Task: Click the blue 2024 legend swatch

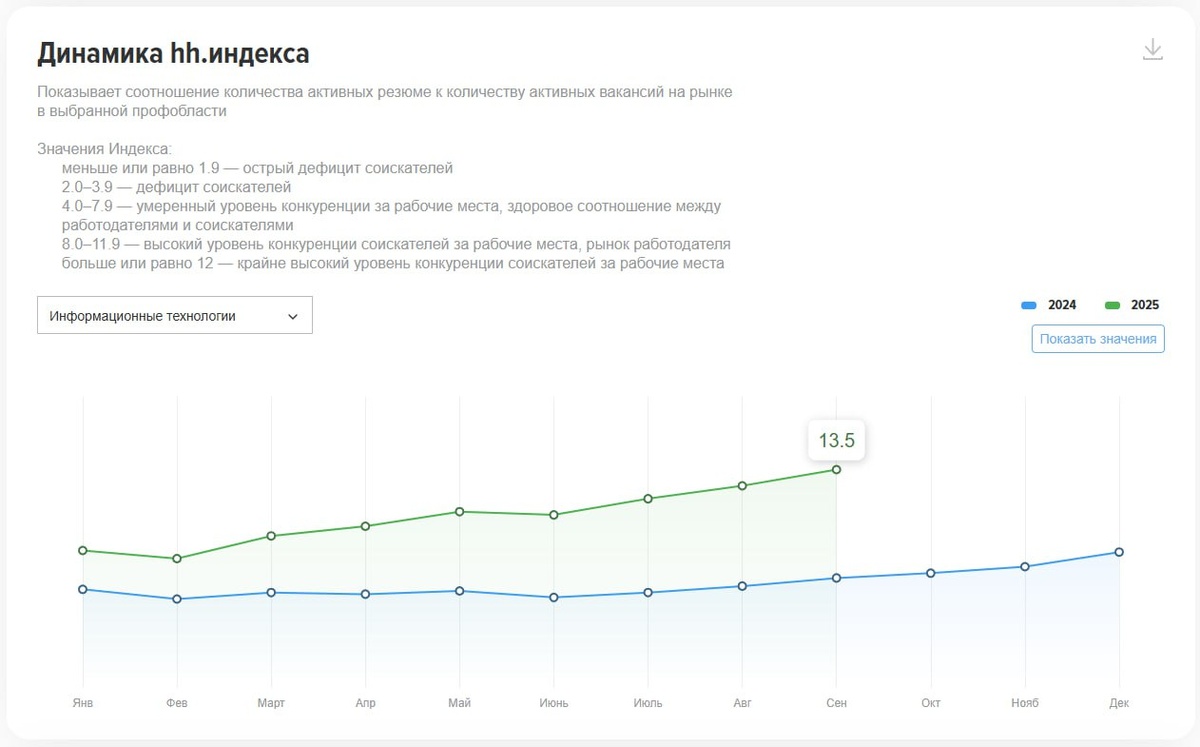Action: coord(1028,305)
